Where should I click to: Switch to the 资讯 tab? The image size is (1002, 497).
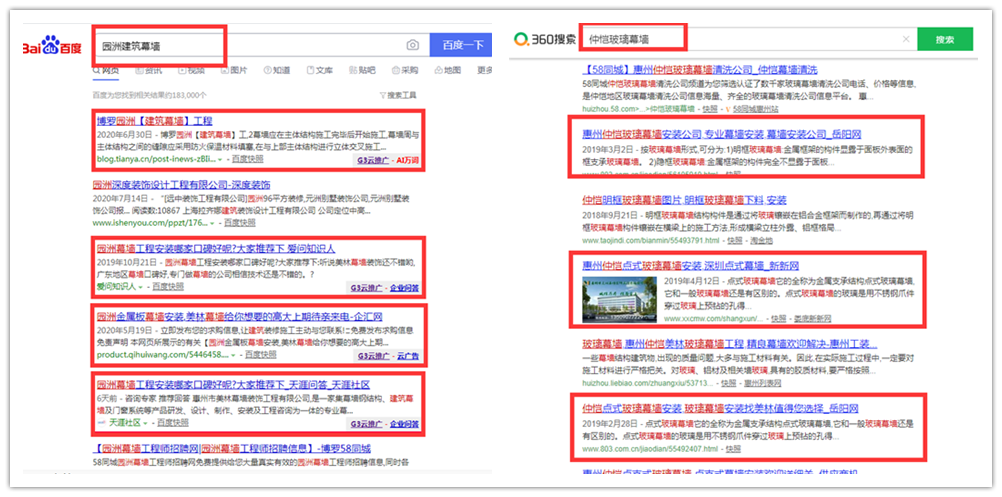[x=148, y=70]
